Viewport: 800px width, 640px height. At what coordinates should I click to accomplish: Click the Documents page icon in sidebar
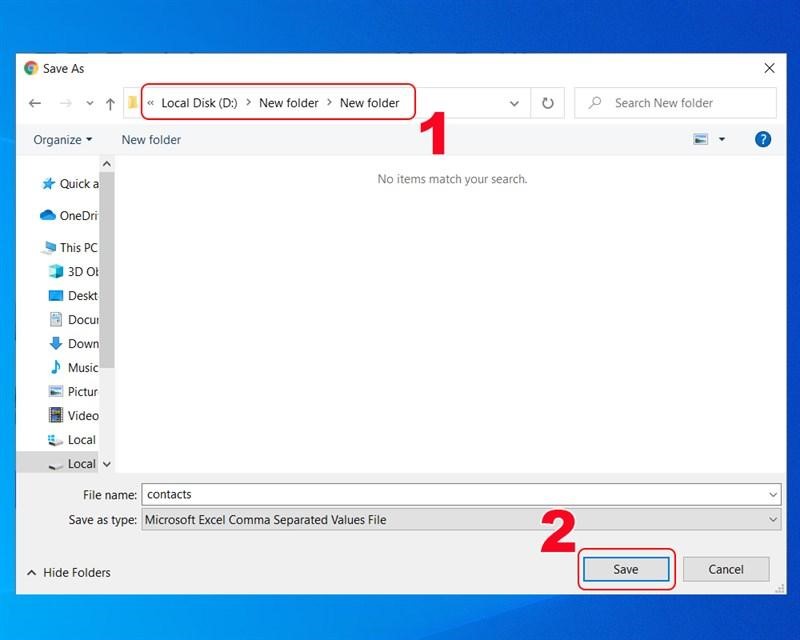(x=56, y=319)
